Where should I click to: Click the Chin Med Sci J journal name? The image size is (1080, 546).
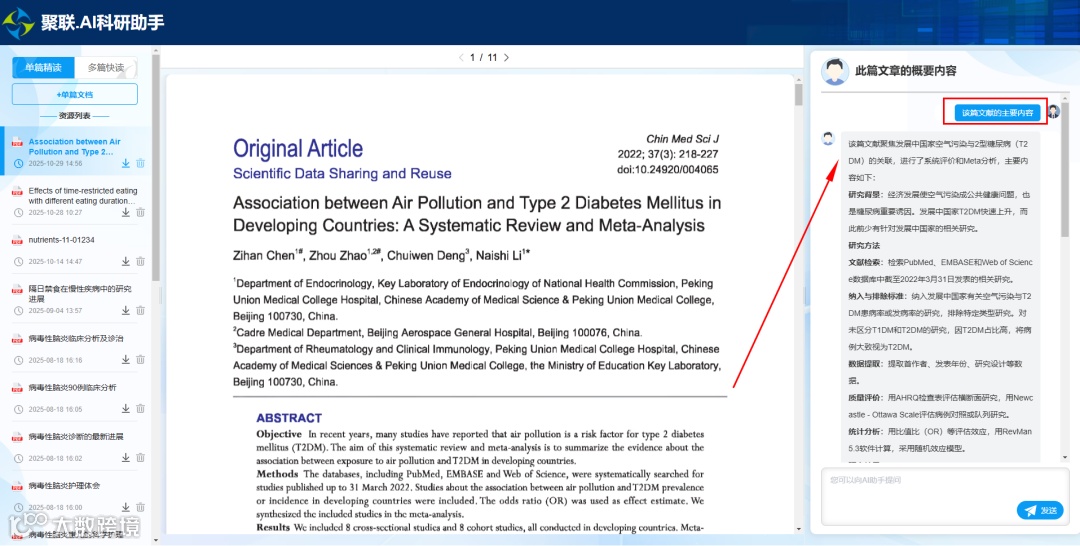(682, 139)
